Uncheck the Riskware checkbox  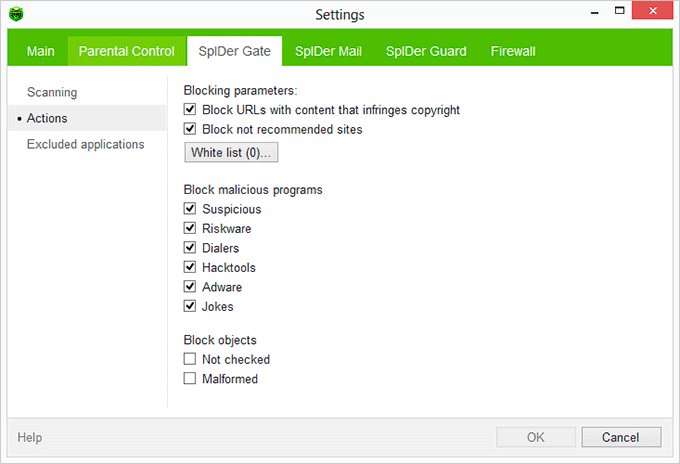click(x=190, y=229)
